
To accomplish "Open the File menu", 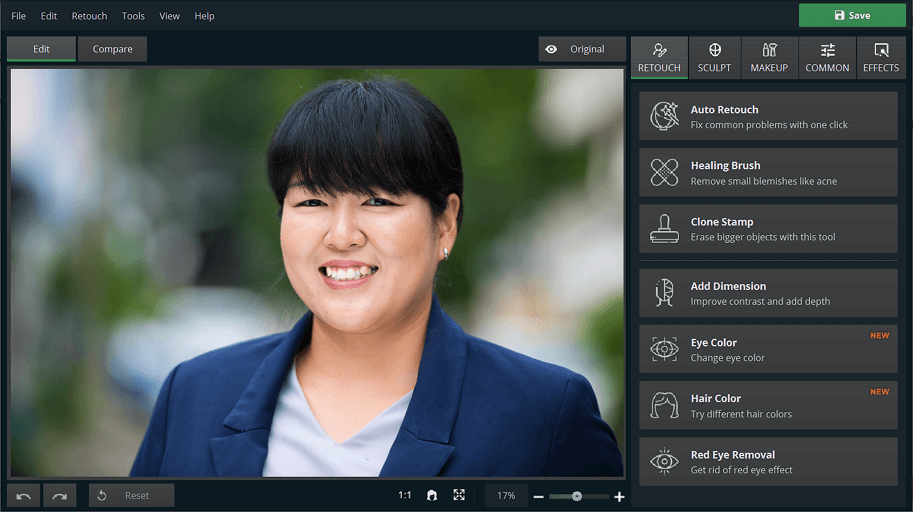I will (19, 16).
